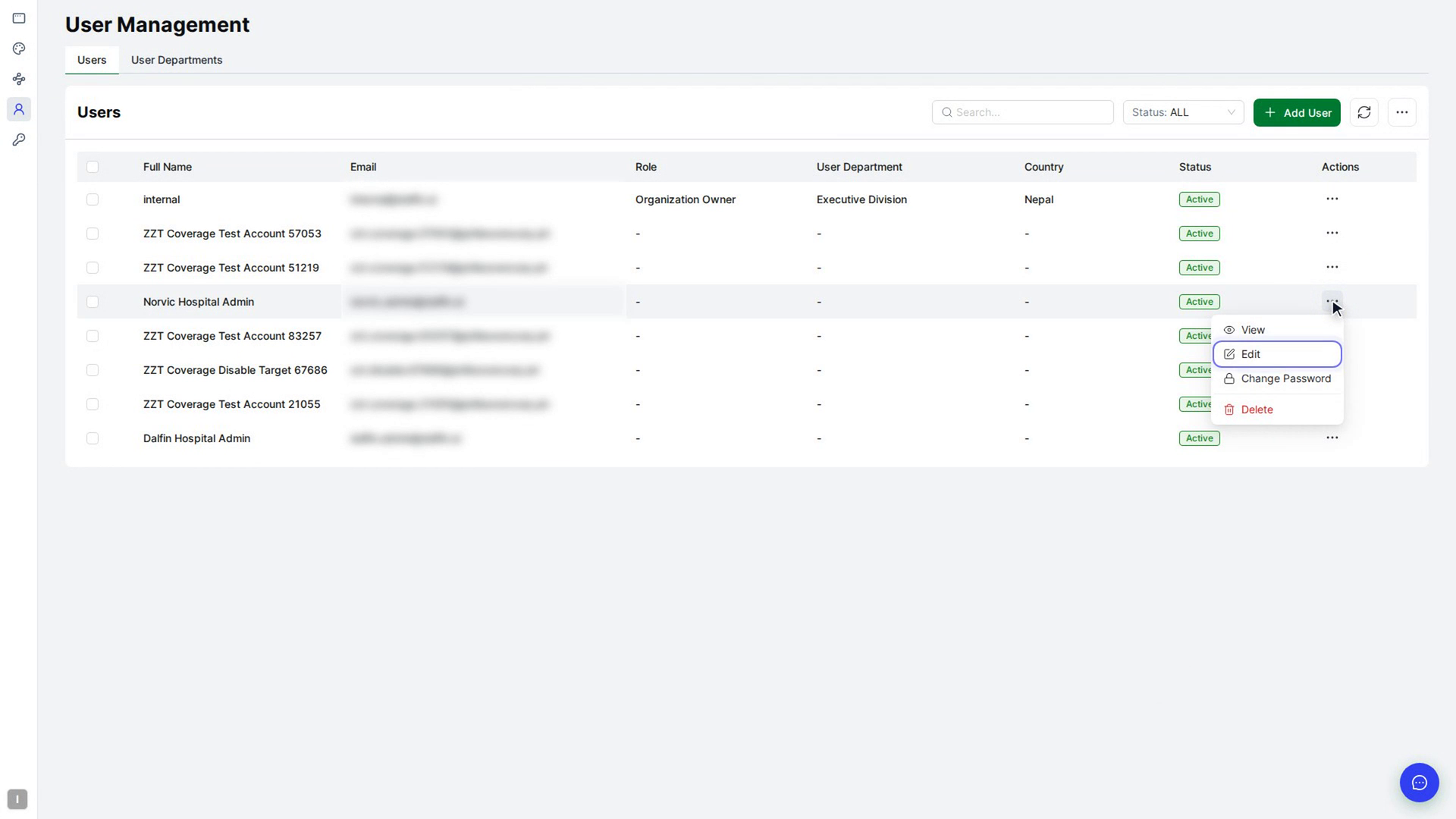
Task: Open the Status: ALL dropdown
Action: coord(1183,112)
